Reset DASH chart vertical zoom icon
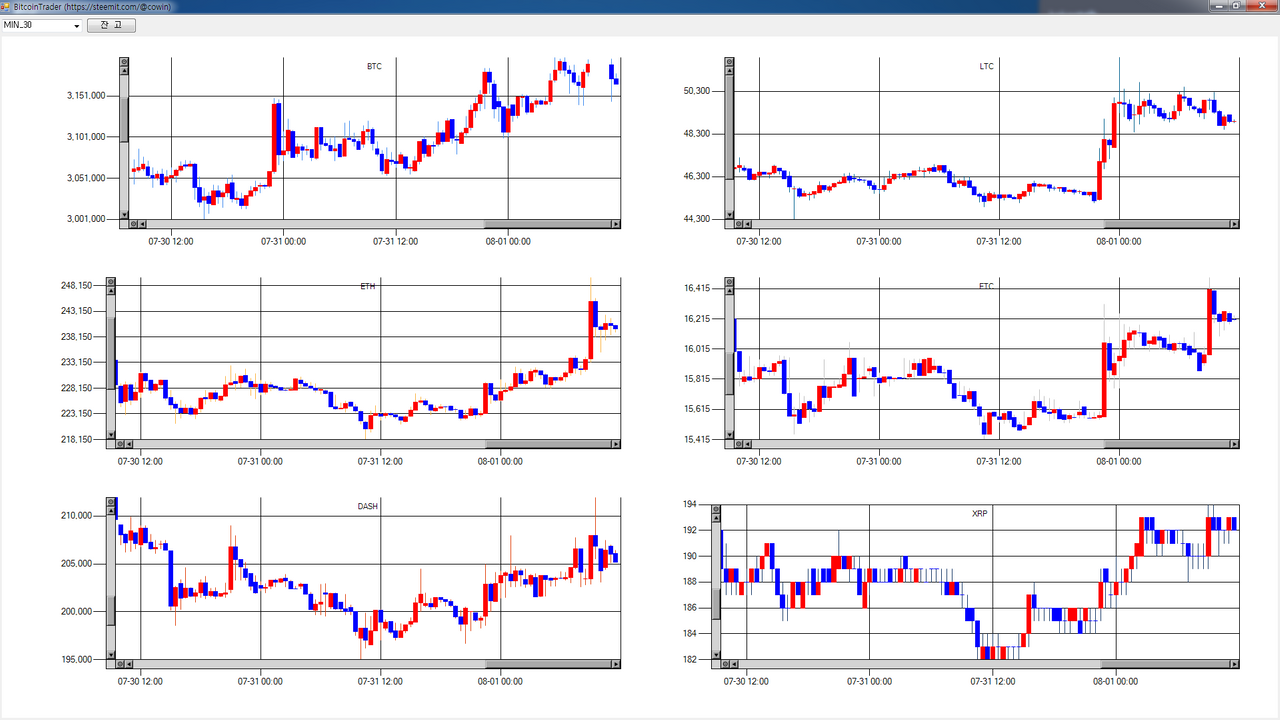The height and width of the screenshot is (720, 1280). pyautogui.click(x=111, y=502)
